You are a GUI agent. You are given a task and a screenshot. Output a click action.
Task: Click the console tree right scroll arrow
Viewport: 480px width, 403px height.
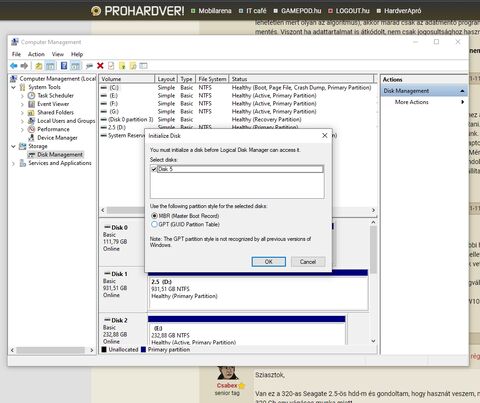point(92,350)
